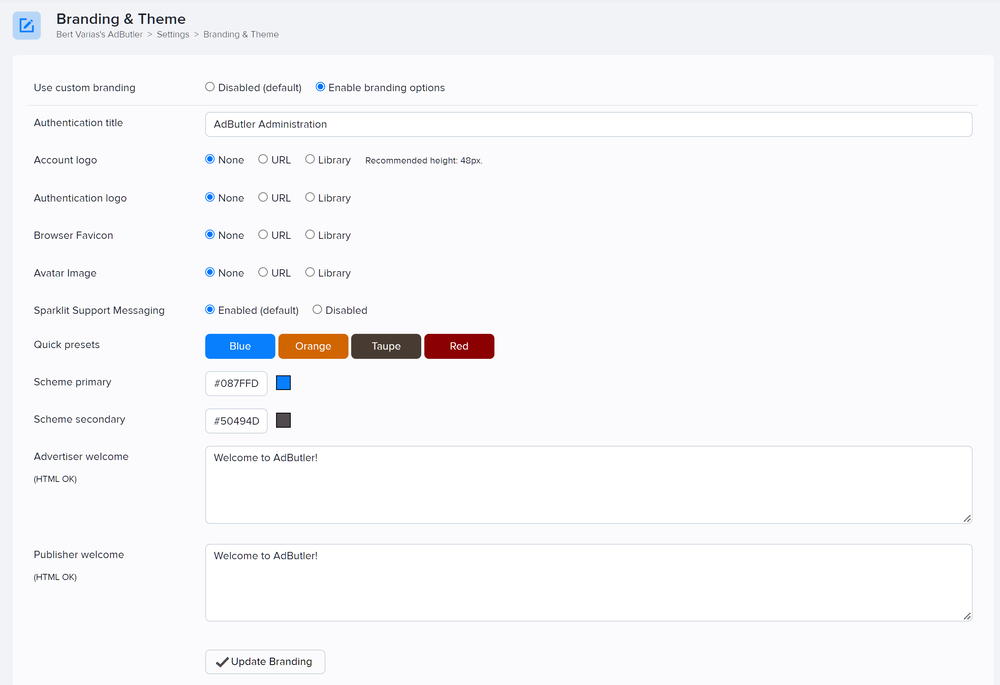Viewport: 1000px width, 685px height.
Task: Select Enabled (default) for Sparklit Support Messaging
Action: pyautogui.click(x=210, y=309)
